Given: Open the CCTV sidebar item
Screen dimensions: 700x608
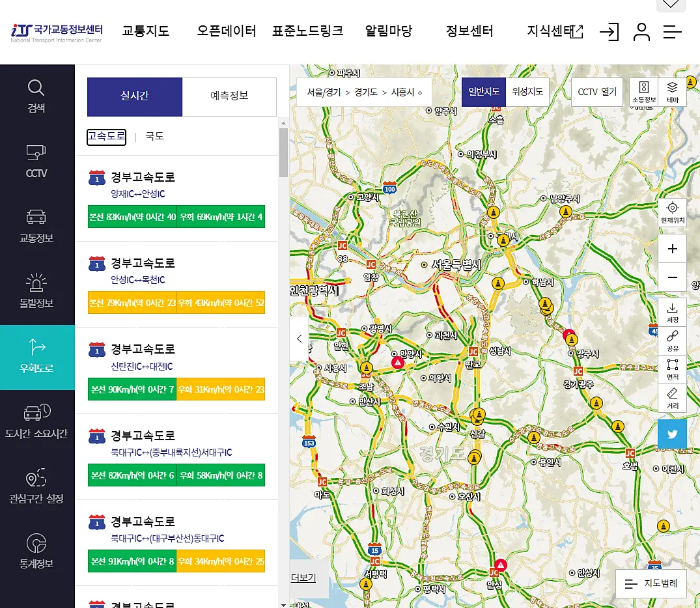Looking at the screenshot, I should [37, 162].
